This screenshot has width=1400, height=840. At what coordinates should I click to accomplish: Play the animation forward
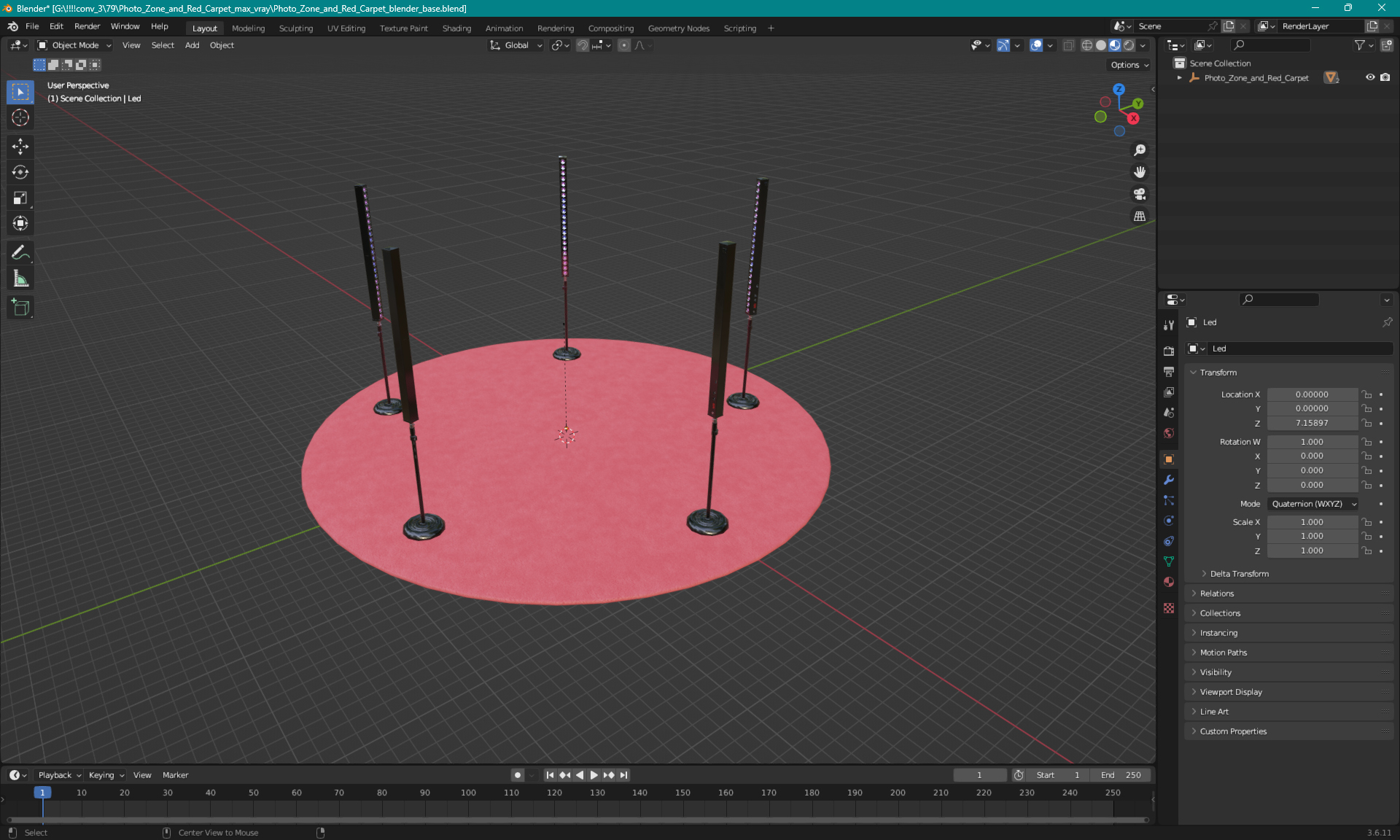coord(594,775)
